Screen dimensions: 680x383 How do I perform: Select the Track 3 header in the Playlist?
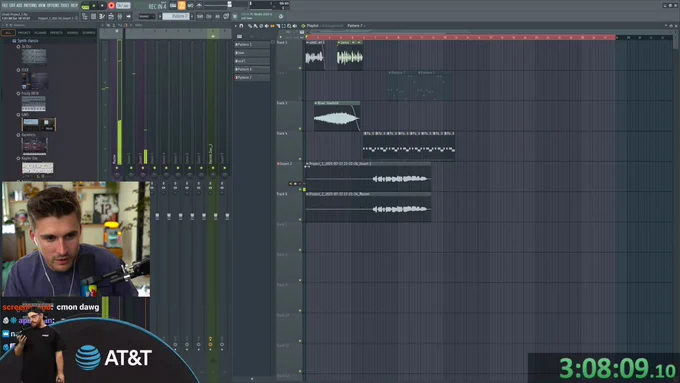click(x=288, y=116)
